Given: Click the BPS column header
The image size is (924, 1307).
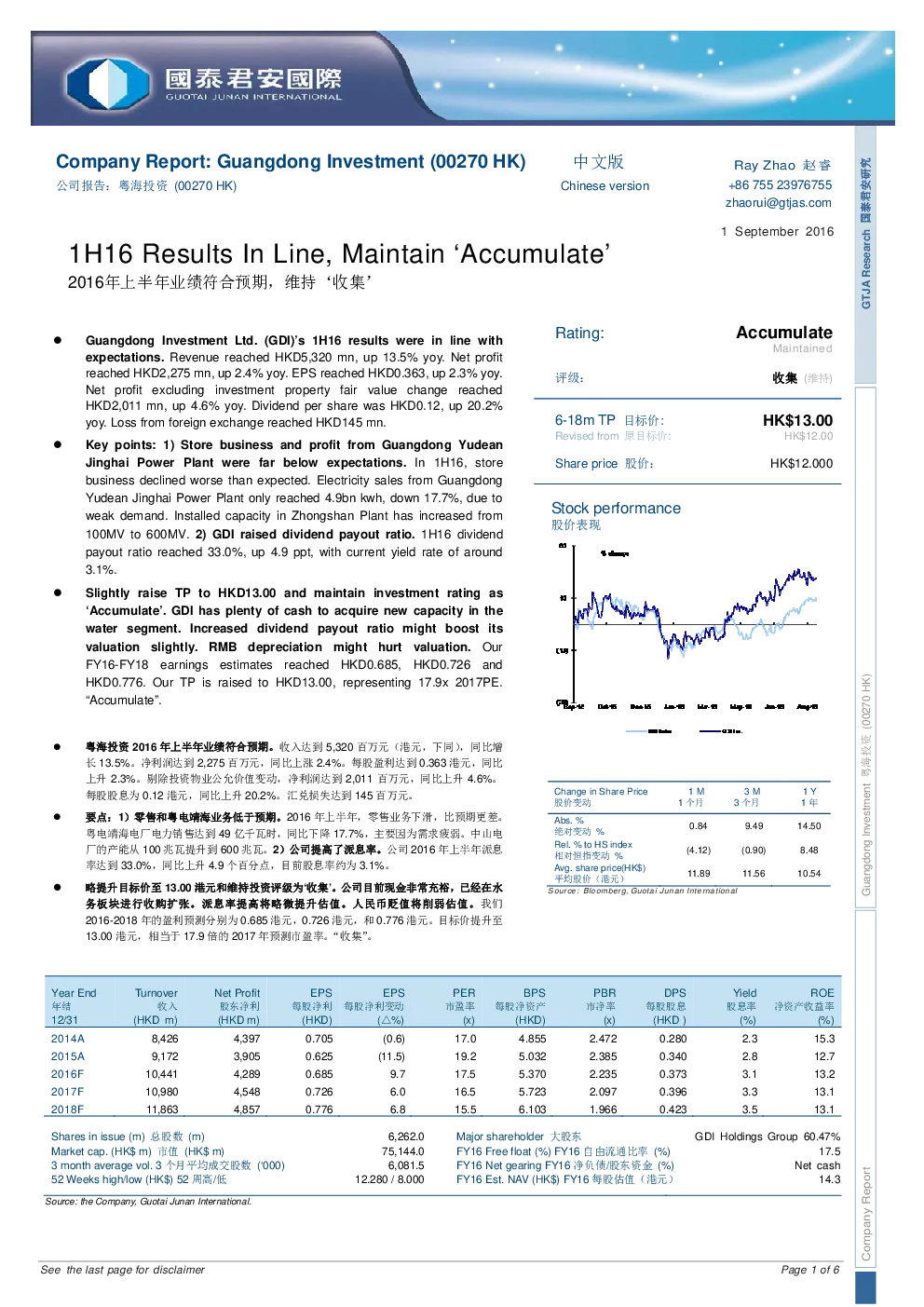Looking at the screenshot, I should click(535, 993).
